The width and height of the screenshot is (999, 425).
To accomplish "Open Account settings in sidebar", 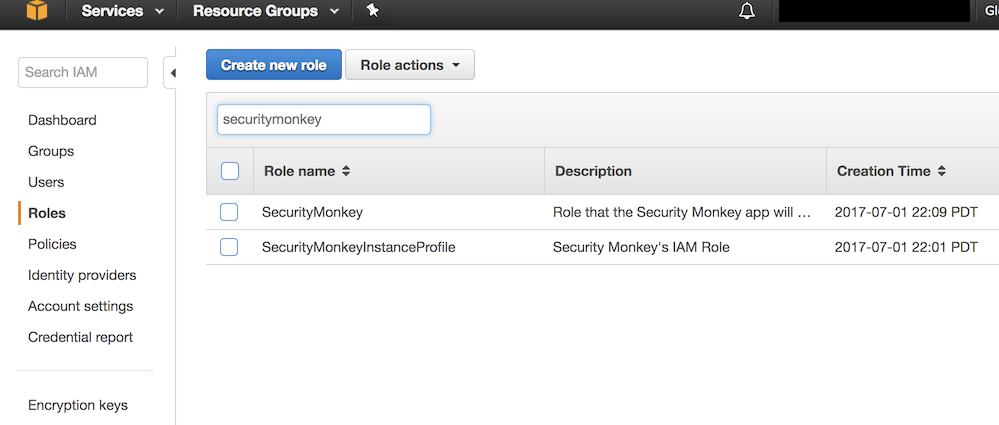I will 80,306.
